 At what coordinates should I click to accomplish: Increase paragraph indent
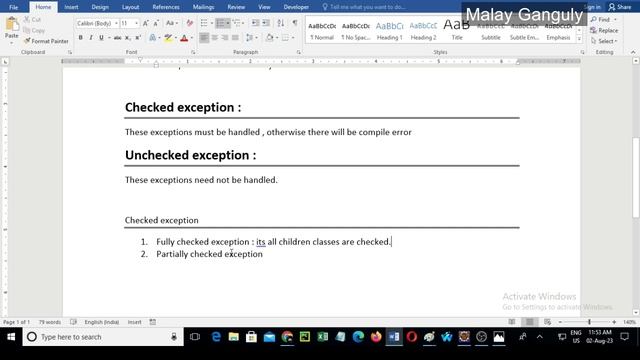coord(266,23)
